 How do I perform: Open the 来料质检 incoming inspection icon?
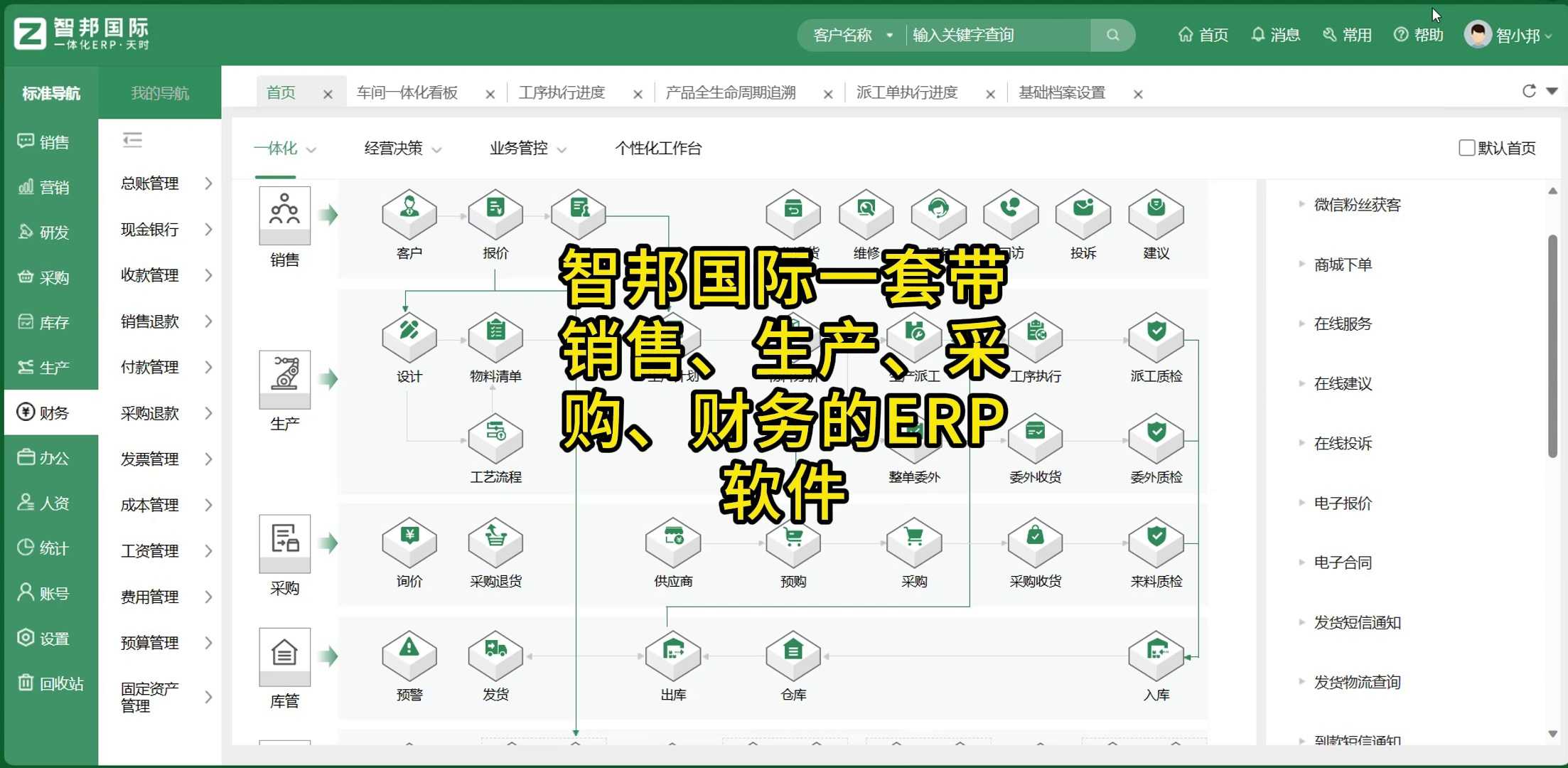[1156, 543]
